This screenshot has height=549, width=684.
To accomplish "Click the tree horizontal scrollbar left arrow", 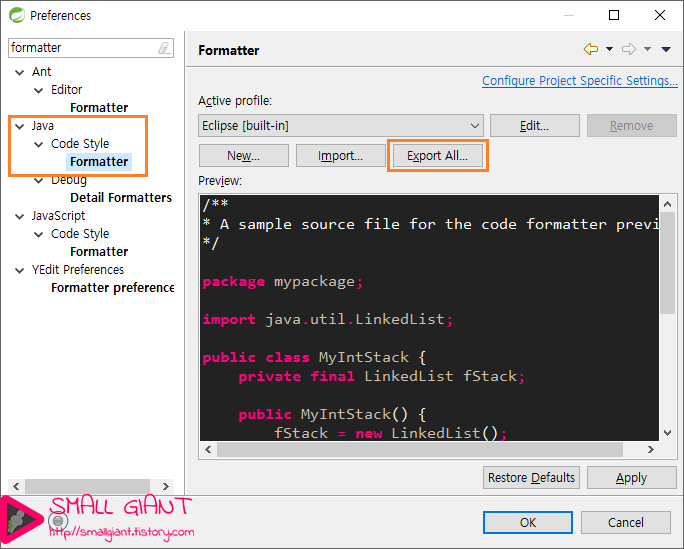I will [16, 486].
